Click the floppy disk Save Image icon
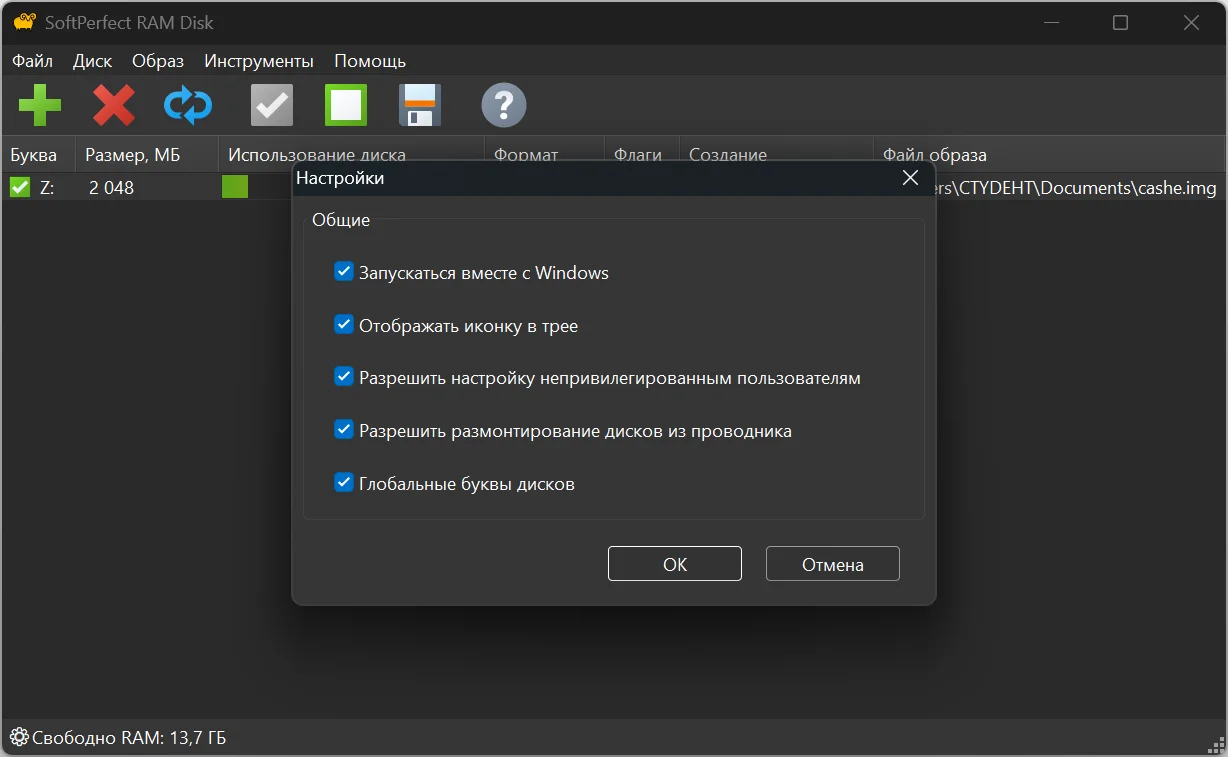This screenshot has height=757, width=1228. tap(420, 105)
